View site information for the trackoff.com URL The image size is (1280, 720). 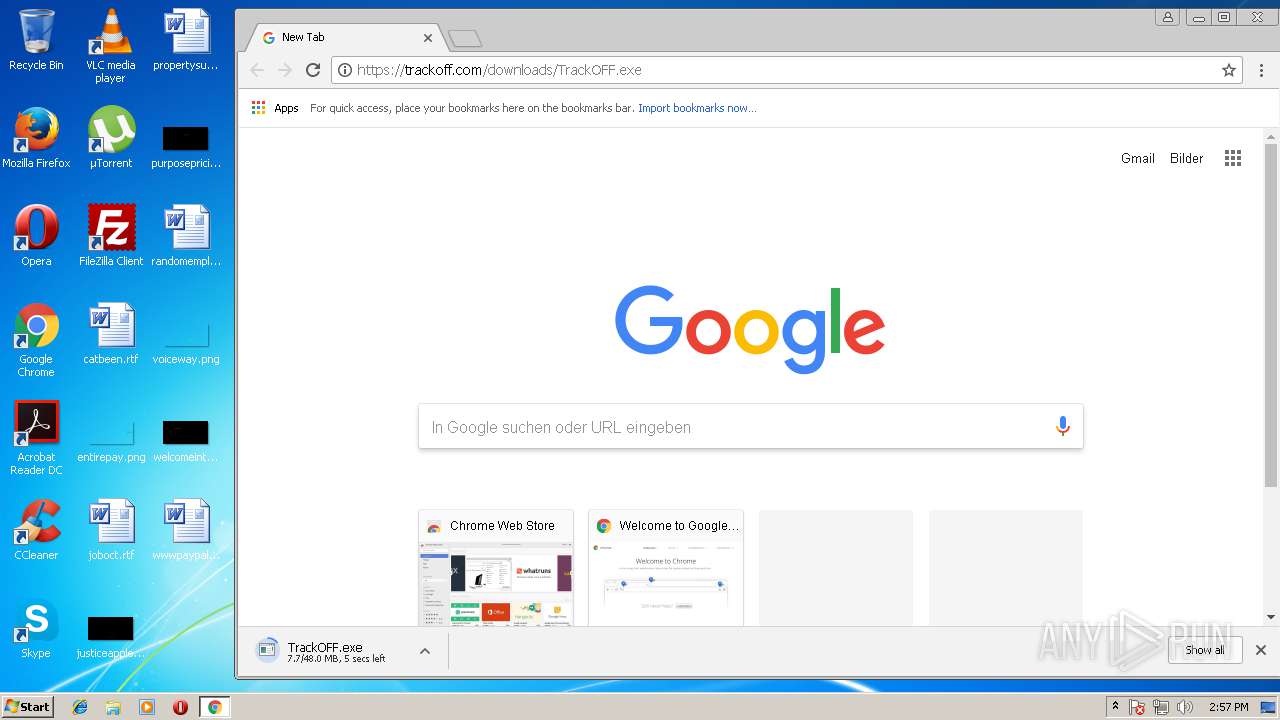[x=344, y=70]
